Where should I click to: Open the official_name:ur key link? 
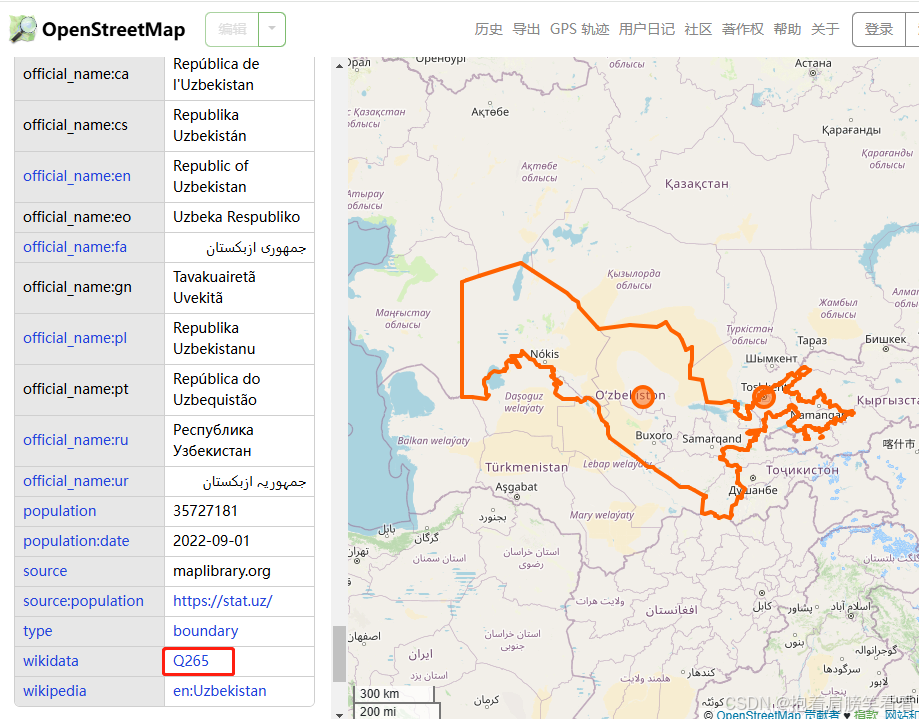[76, 481]
